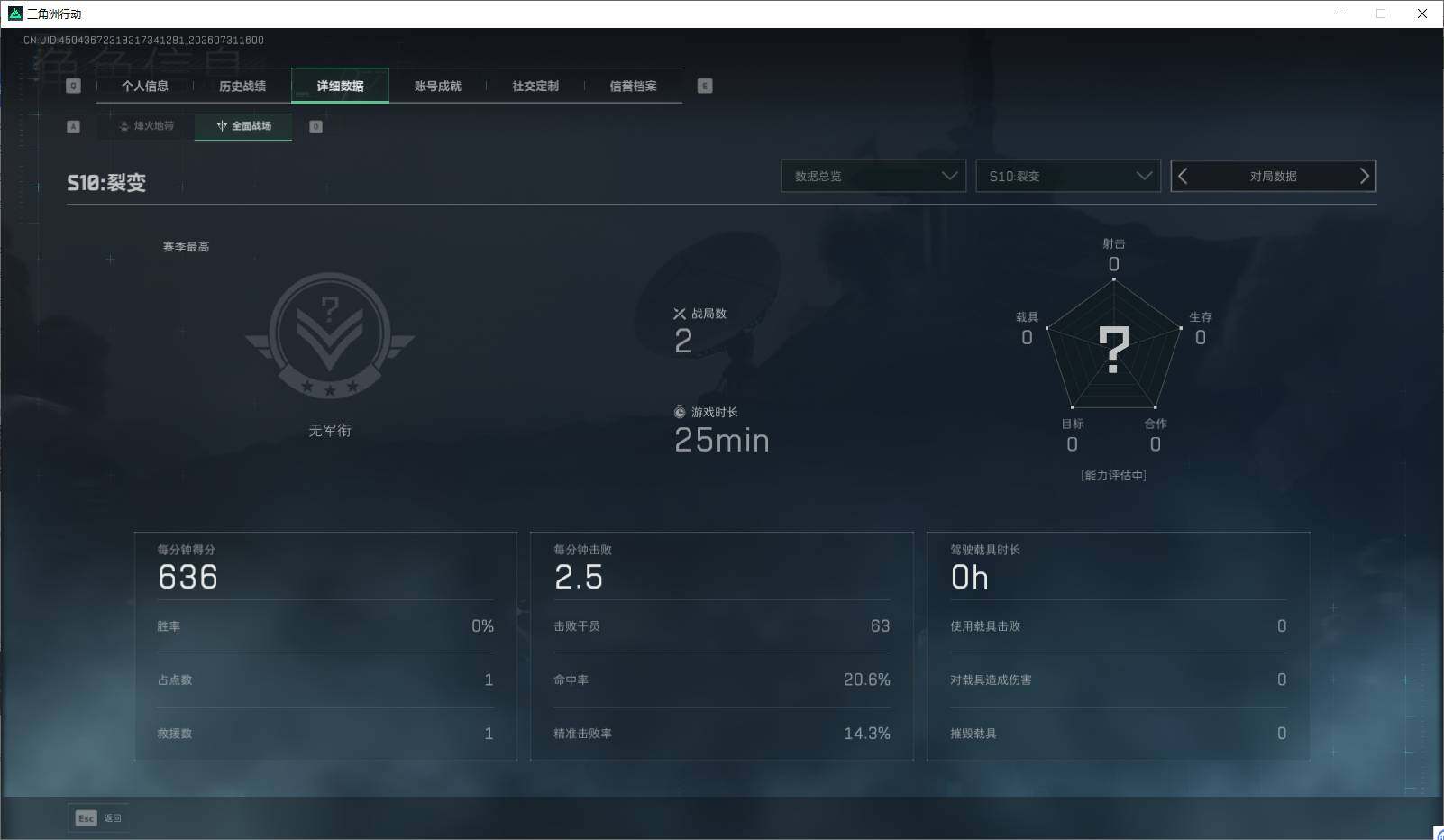Switch to the 历史战绩 tab
Viewport: 1444px width, 840px height.
242,87
